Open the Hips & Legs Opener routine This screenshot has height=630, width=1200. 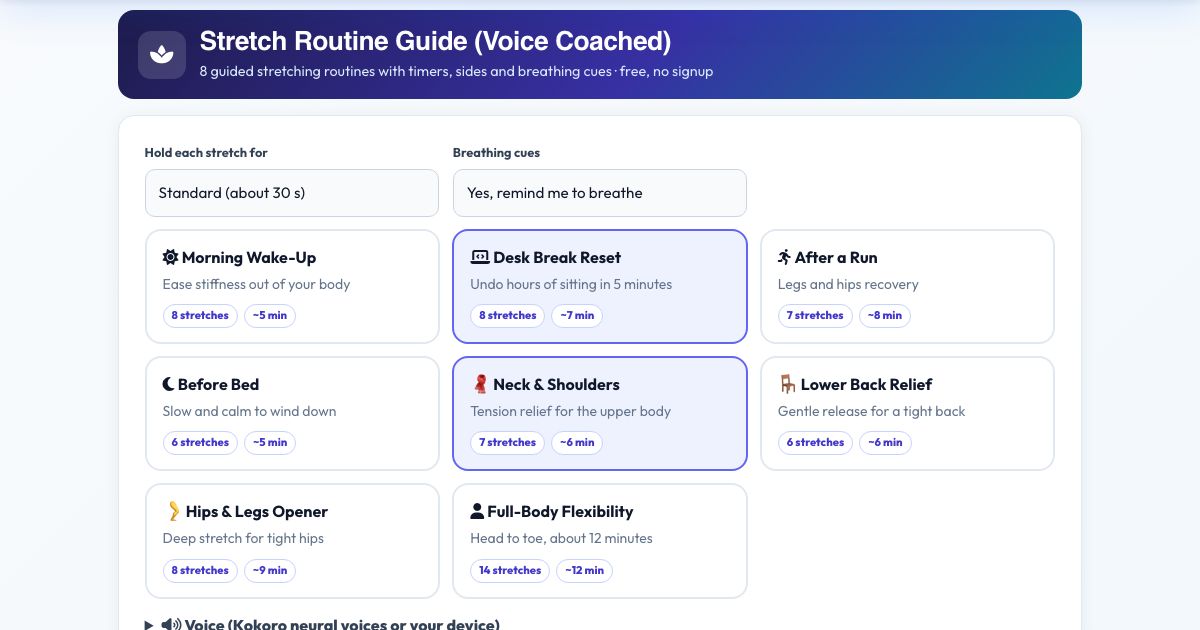point(292,541)
